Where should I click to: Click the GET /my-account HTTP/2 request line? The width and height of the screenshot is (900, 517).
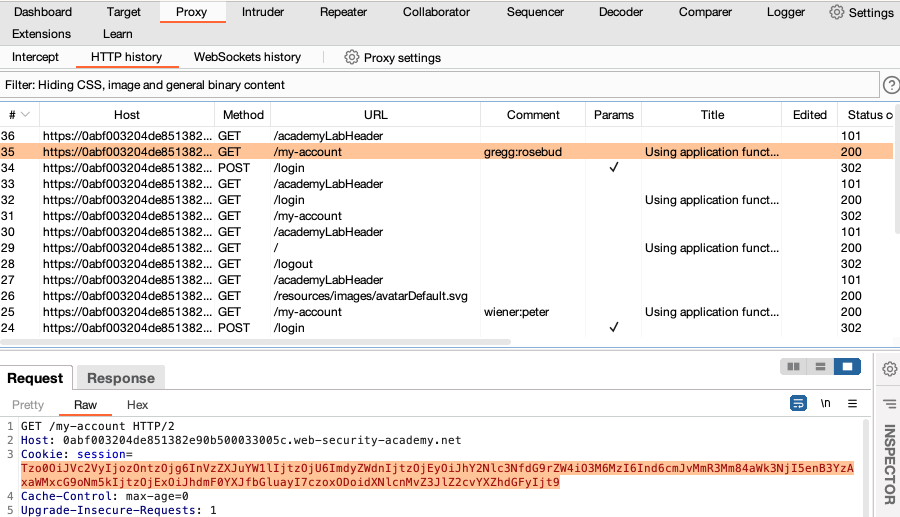coord(98,426)
